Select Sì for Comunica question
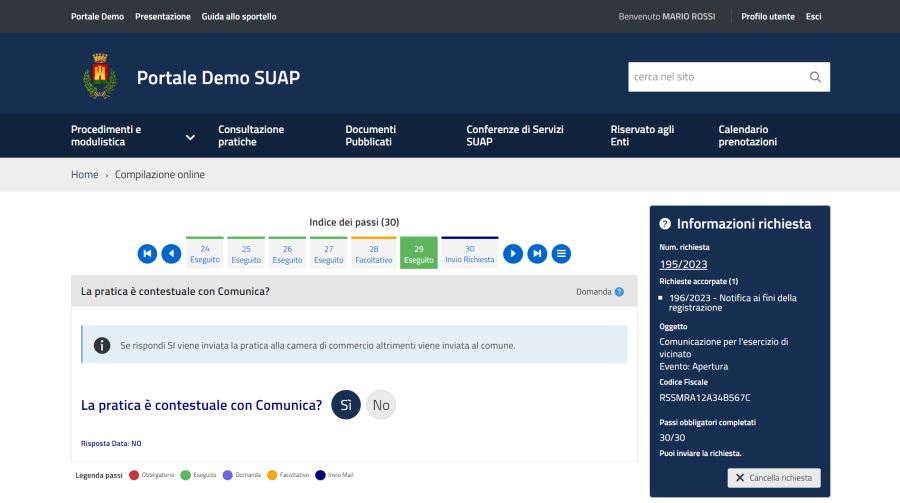Viewport: 900px width, 503px height. 346,405
